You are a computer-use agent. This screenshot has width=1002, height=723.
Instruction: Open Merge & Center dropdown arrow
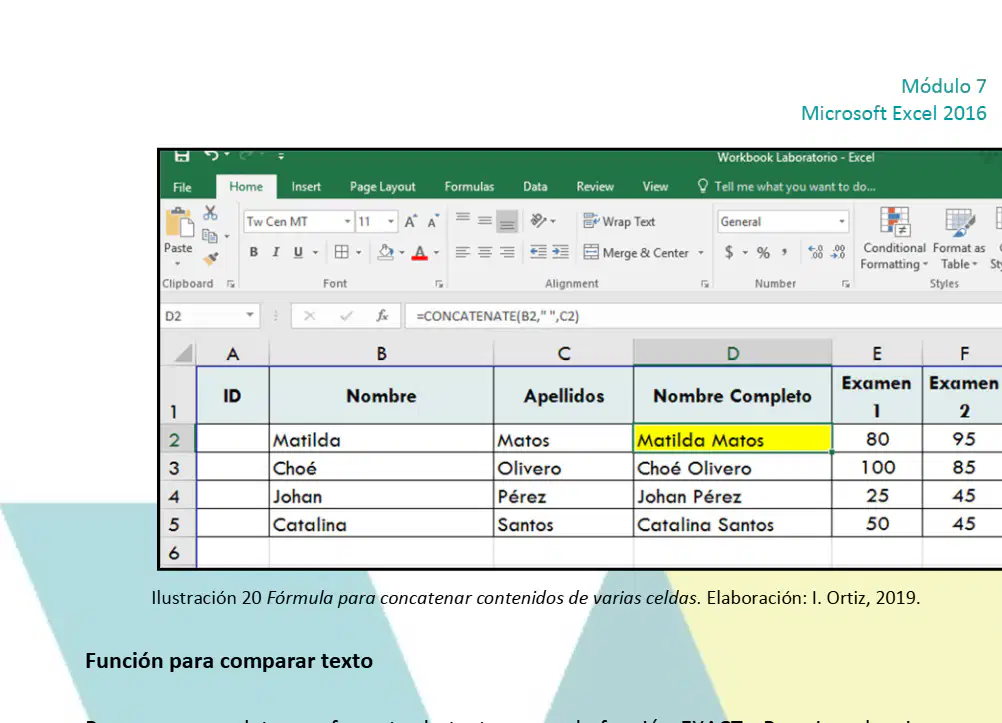click(x=701, y=253)
